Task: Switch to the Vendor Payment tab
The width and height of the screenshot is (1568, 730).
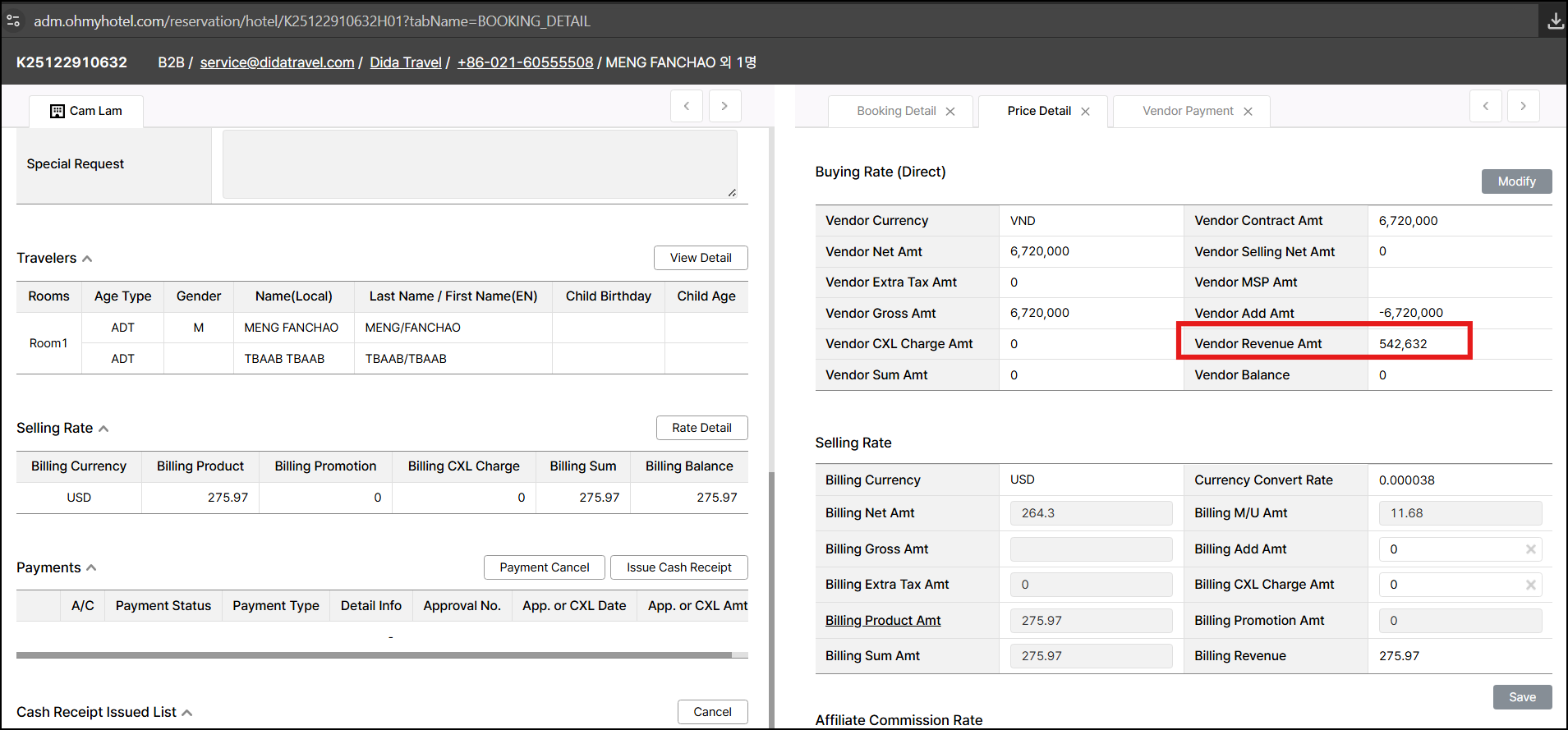Action: (1187, 111)
